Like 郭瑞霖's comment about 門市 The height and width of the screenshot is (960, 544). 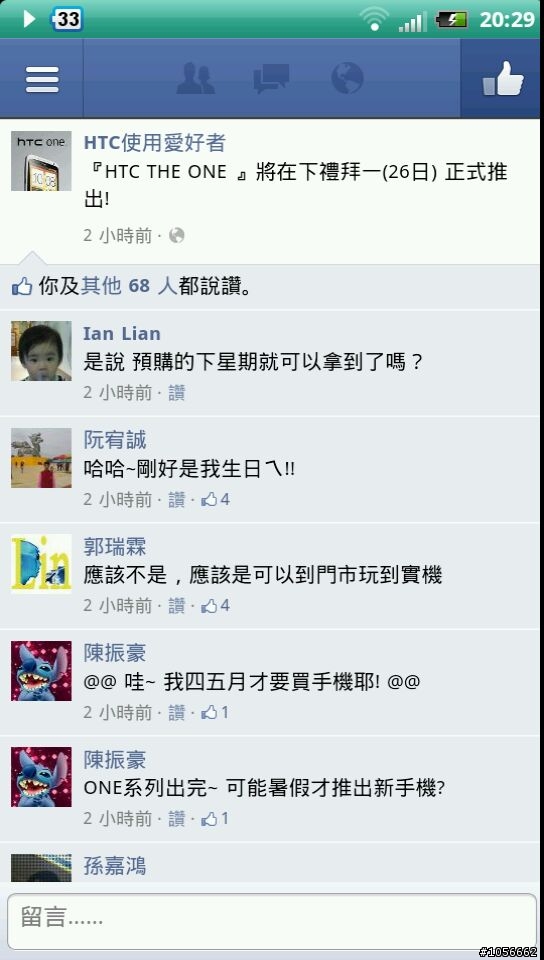coord(176,606)
